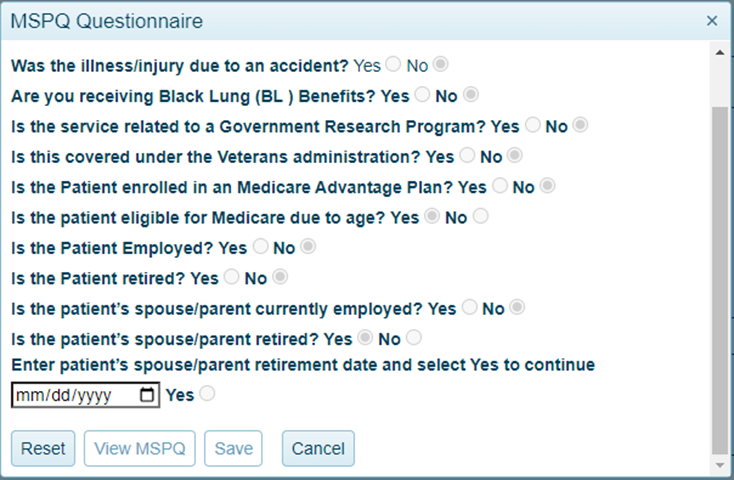Choose Yes for Black Lung Benefits
734x480 pixels.
pyautogui.click(x=422, y=95)
